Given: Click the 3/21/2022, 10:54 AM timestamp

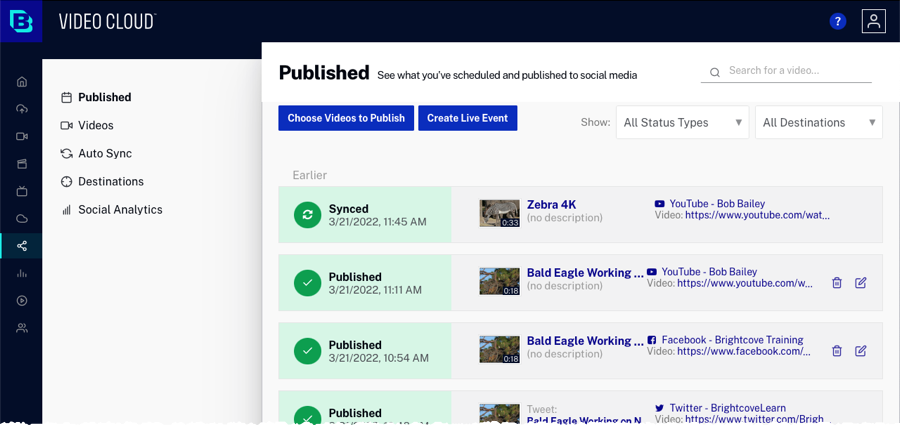Looking at the screenshot, I should (378, 358).
